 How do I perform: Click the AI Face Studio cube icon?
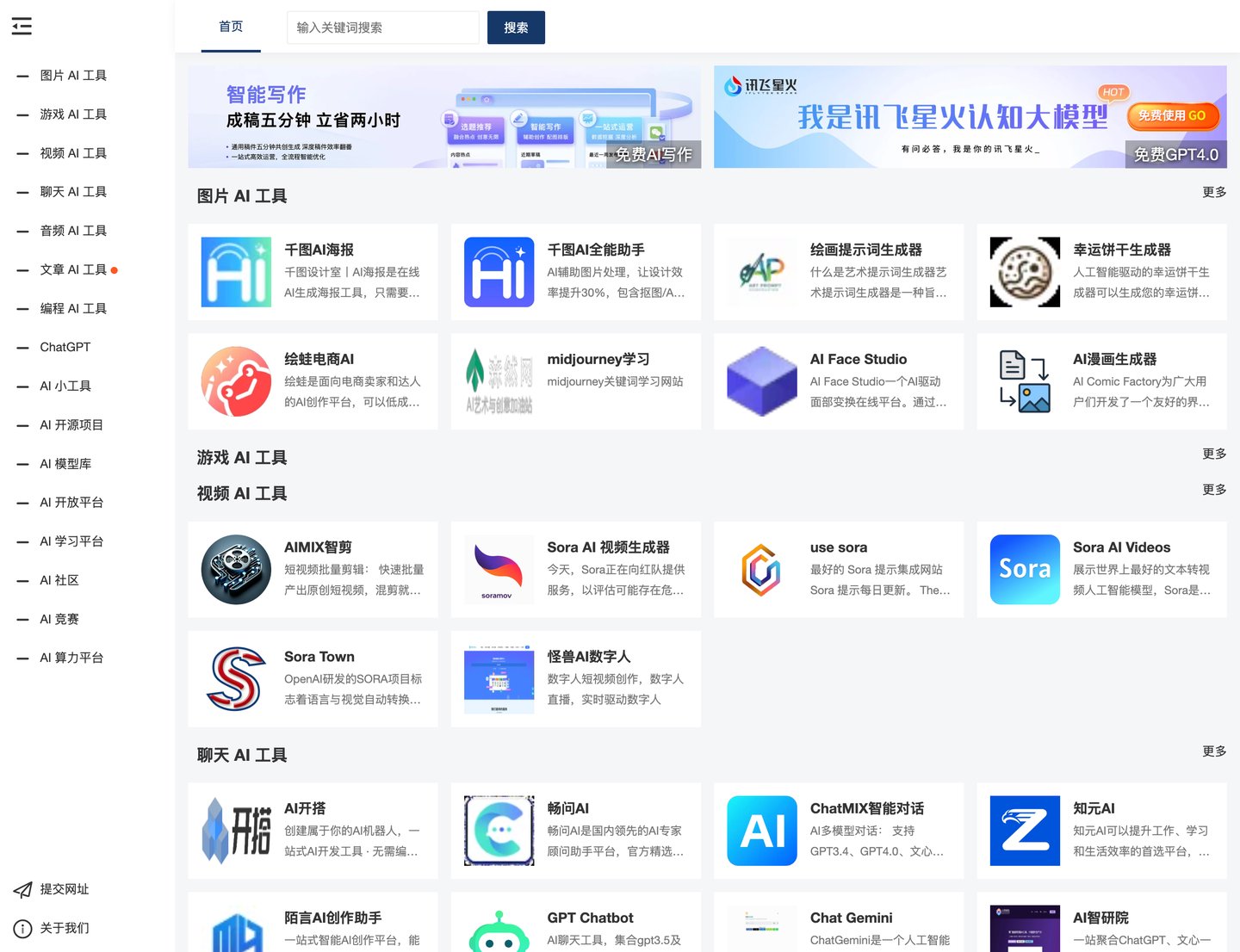[762, 381]
